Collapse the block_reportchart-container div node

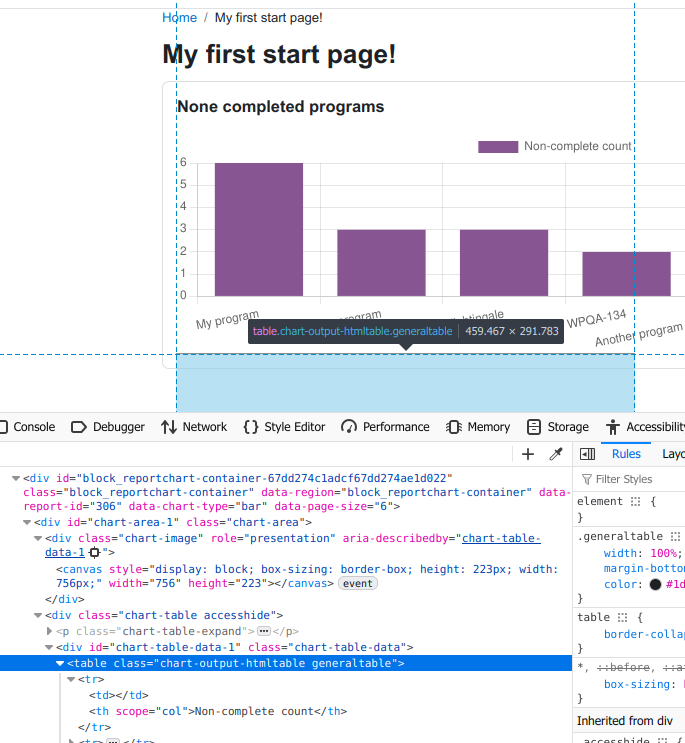point(16,479)
